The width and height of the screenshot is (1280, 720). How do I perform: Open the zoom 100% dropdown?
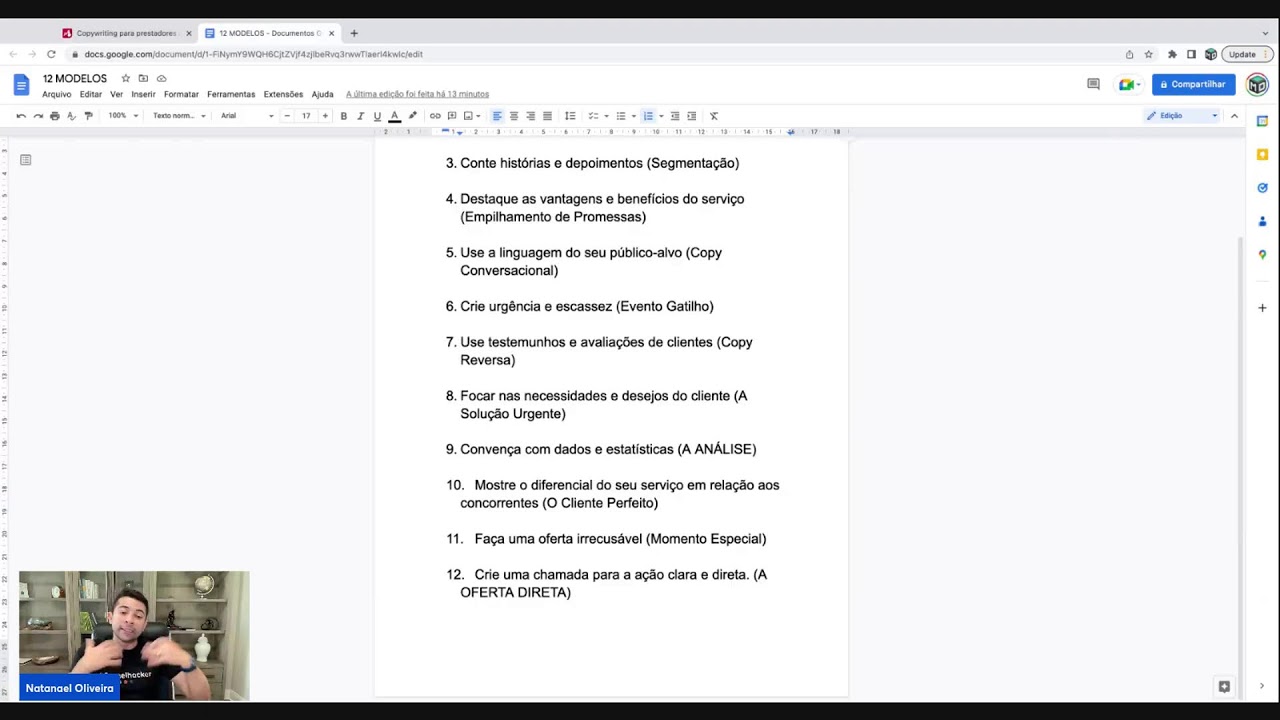[x=123, y=116]
